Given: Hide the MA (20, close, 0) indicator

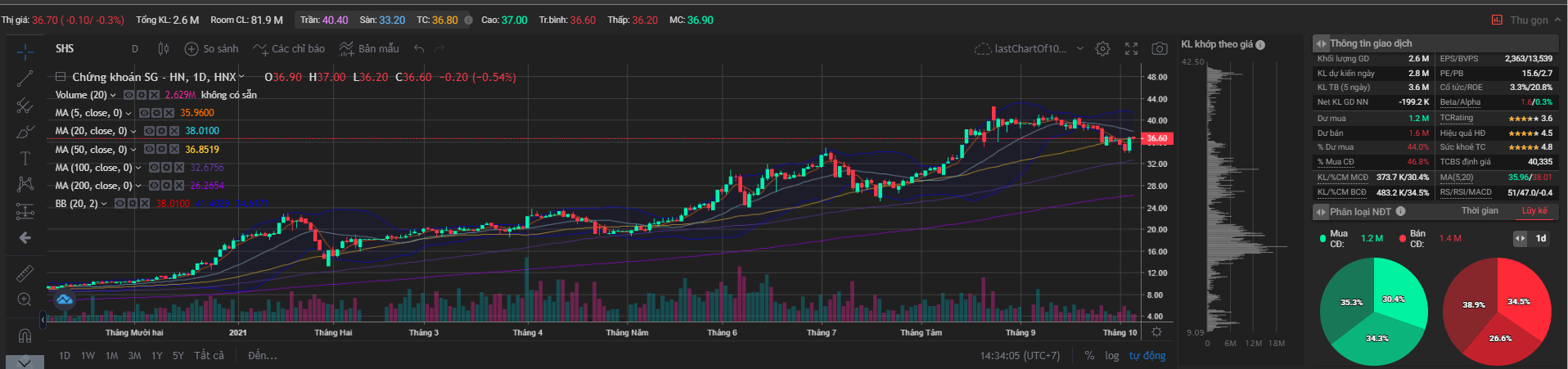Looking at the screenshot, I should pyautogui.click(x=149, y=131).
